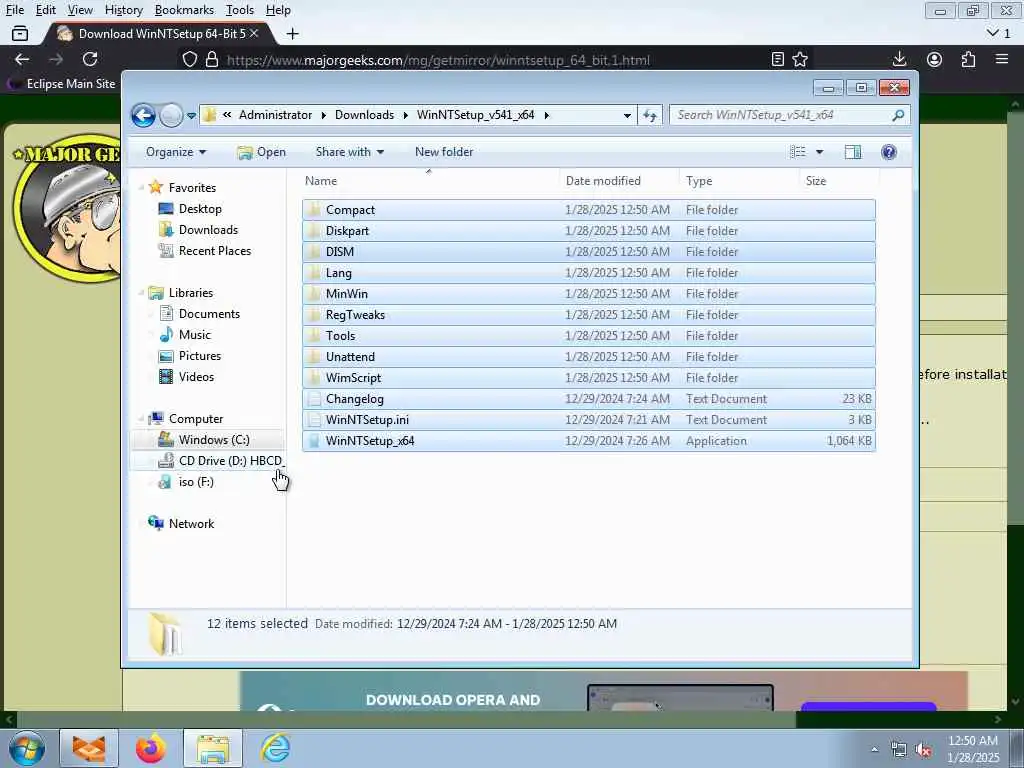Open the recent locations dropdown arrow
This screenshot has width=1024, height=768.
pyautogui.click(x=191, y=116)
